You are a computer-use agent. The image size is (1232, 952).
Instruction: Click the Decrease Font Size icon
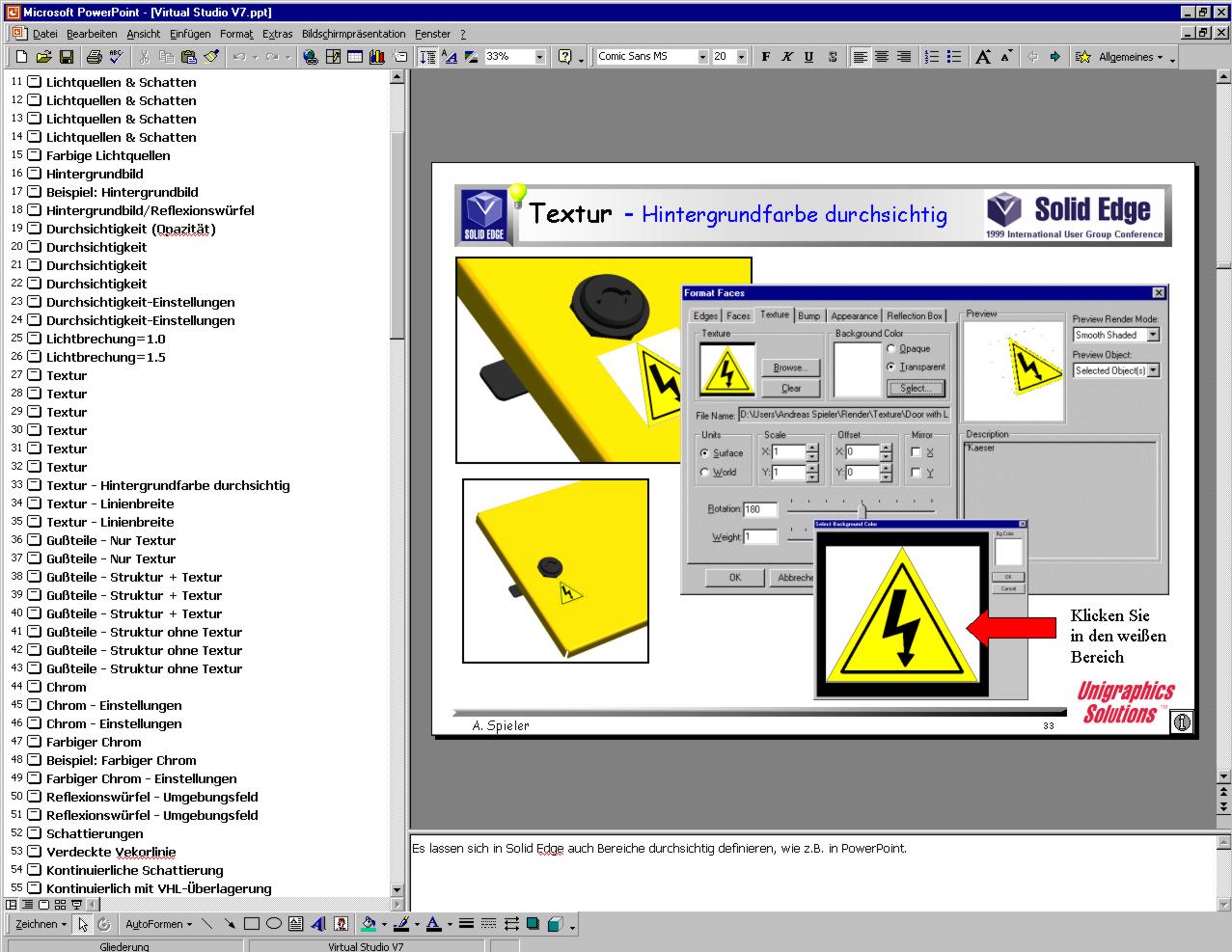pos(1006,57)
